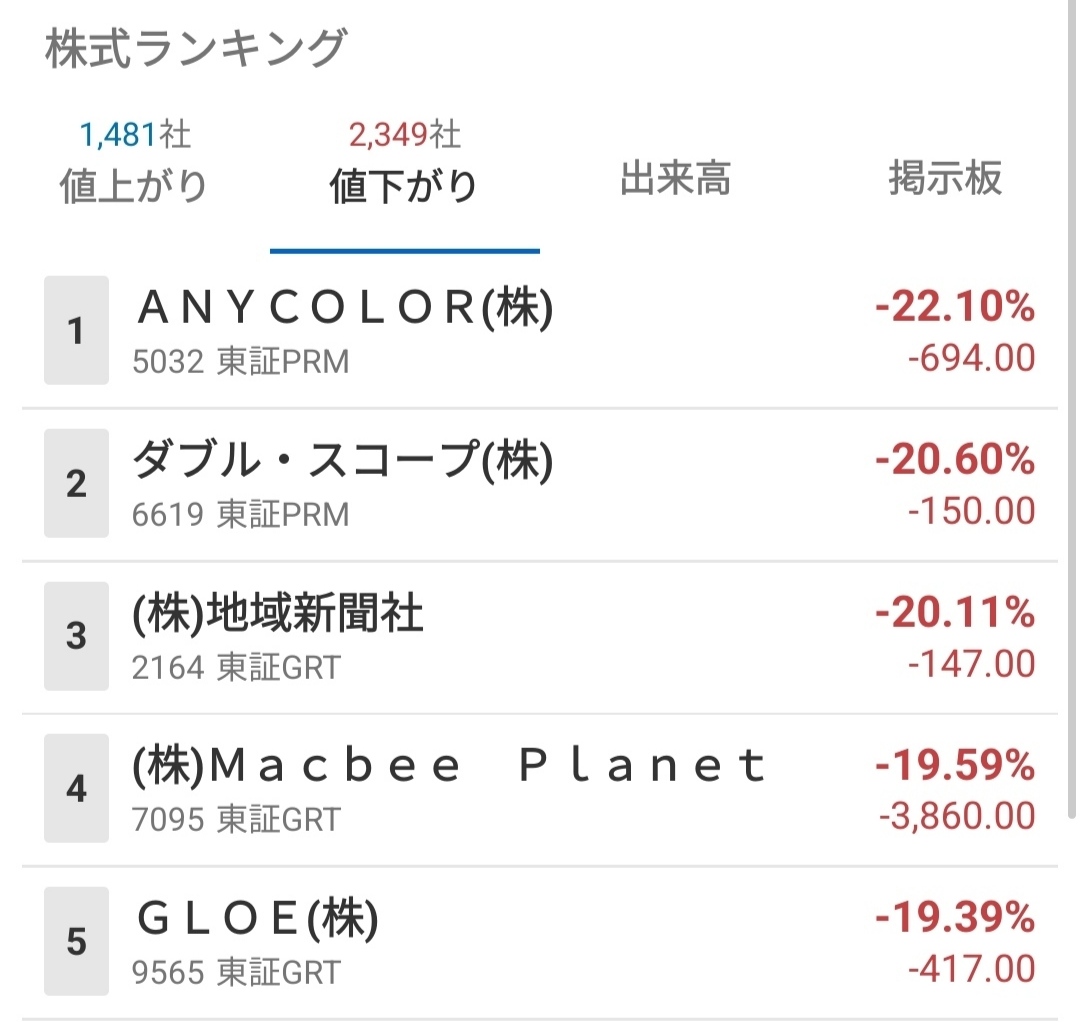
Task: Click rank 3 badge icon
Action: [76, 637]
